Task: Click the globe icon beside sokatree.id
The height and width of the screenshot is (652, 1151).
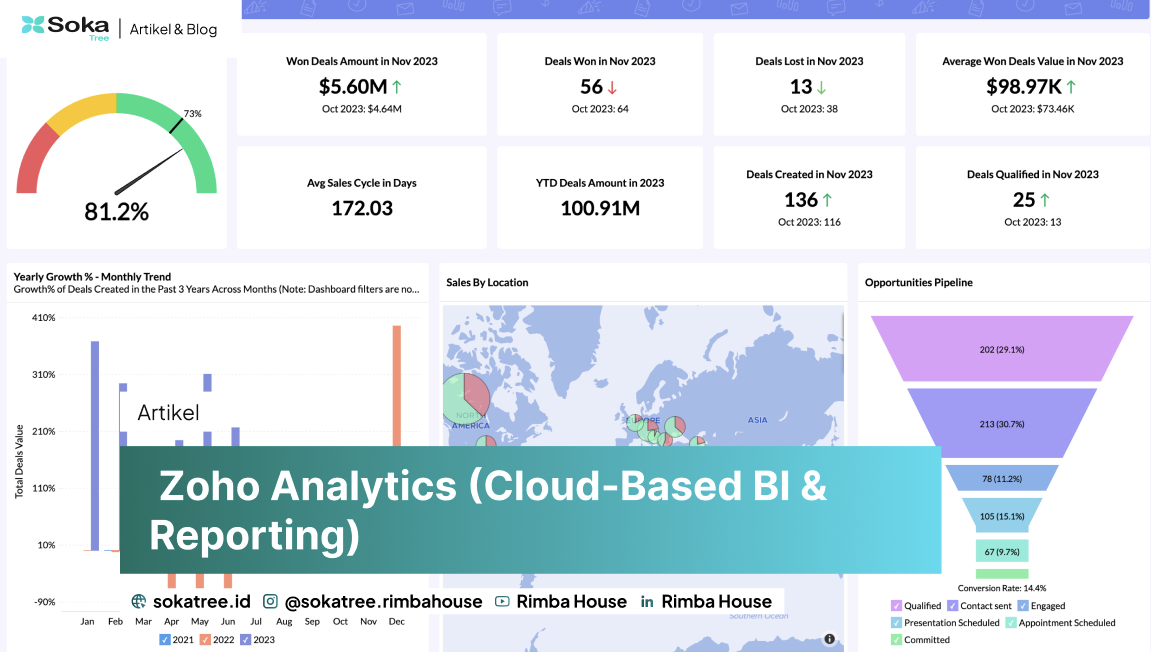Action: coord(139,601)
